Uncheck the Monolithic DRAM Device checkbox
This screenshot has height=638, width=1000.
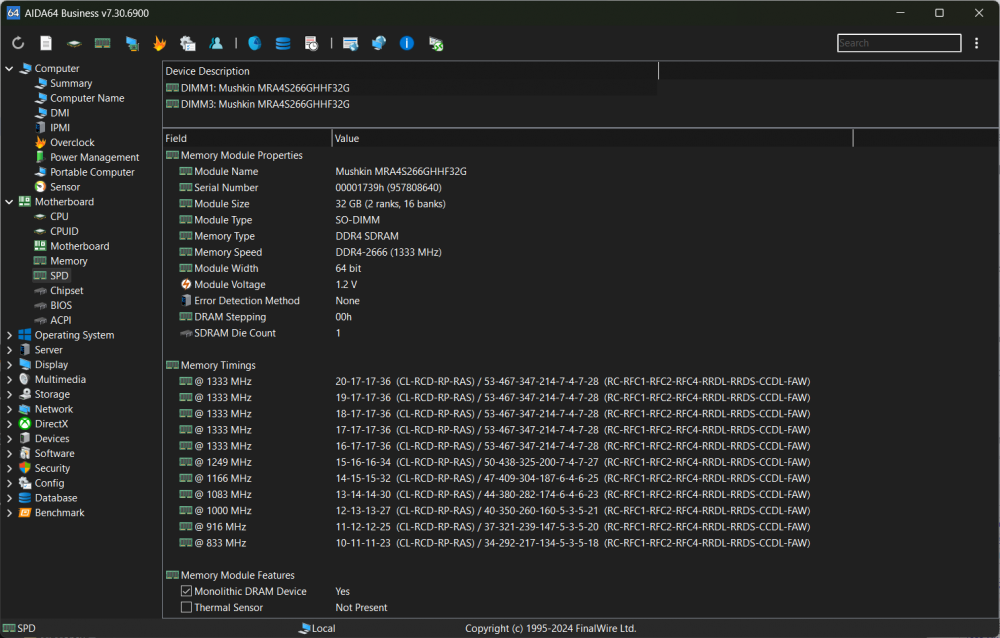[186, 591]
